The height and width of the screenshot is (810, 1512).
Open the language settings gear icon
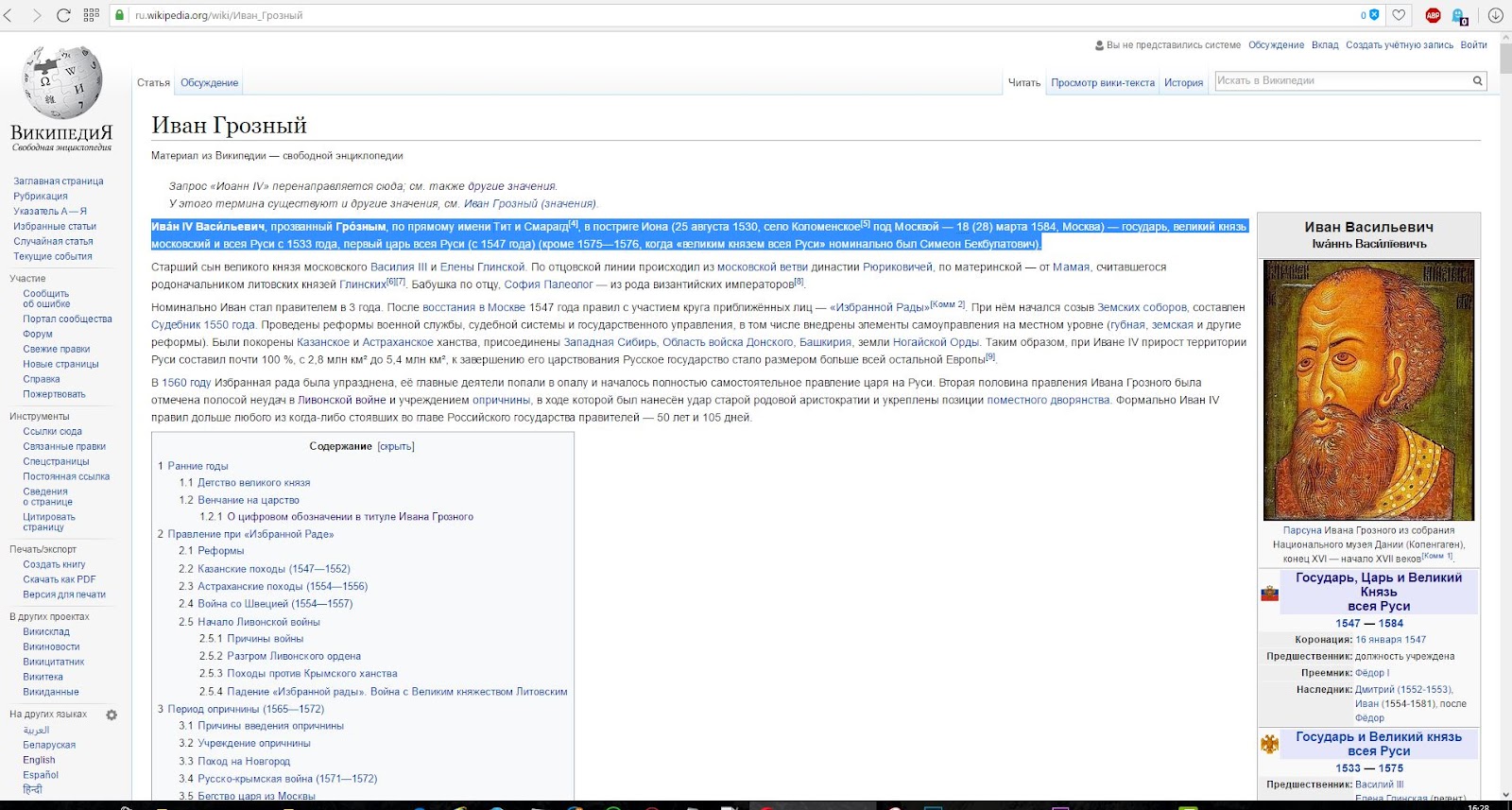(112, 715)
